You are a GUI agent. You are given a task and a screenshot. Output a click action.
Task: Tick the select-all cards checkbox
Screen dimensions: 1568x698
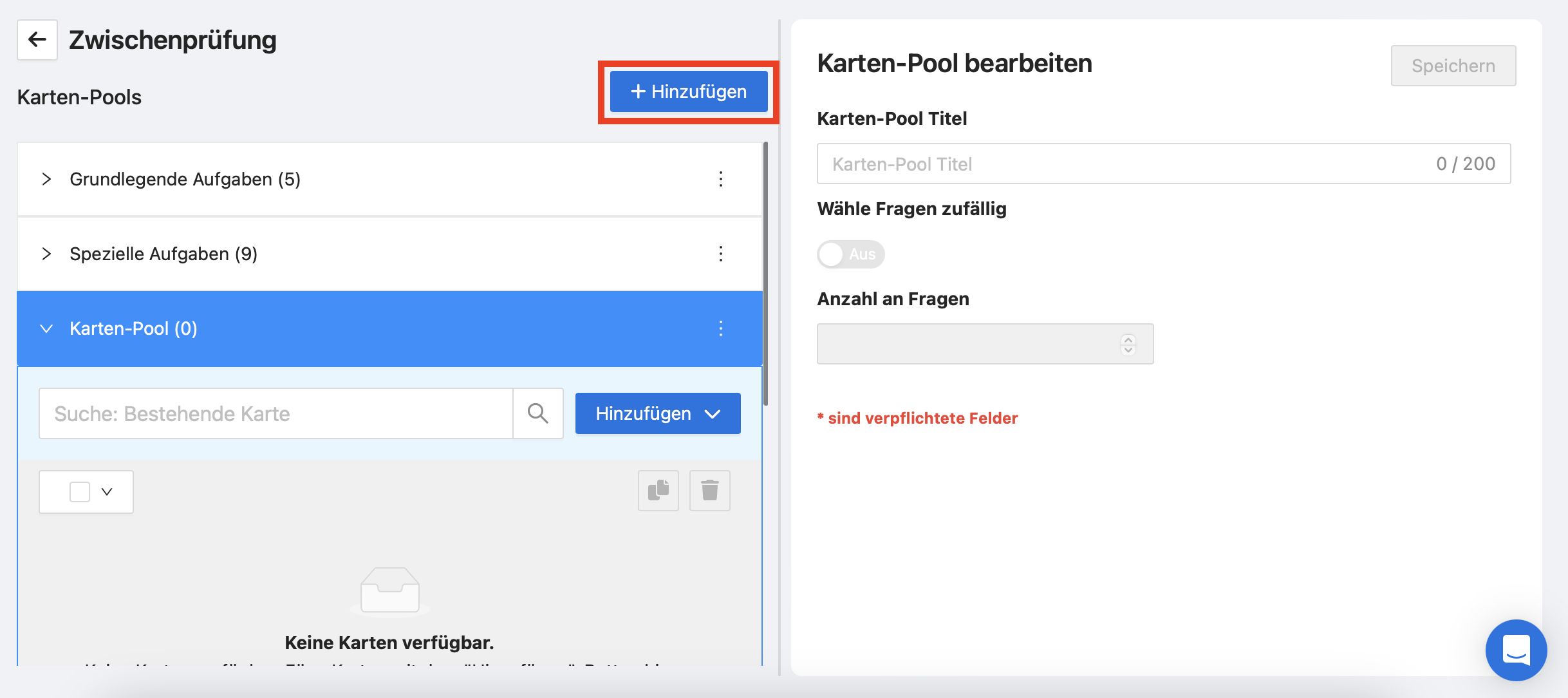point(80,492)
